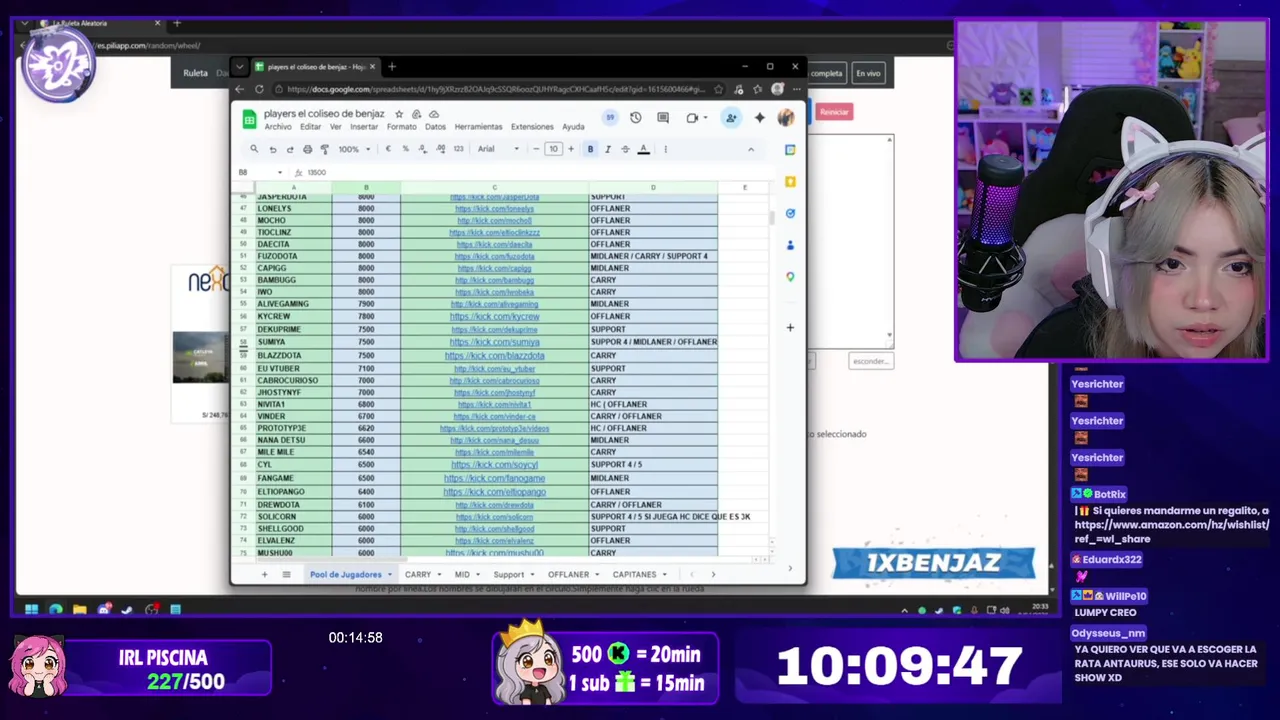Open the kick.com/sumiya link

click(494, 342)
